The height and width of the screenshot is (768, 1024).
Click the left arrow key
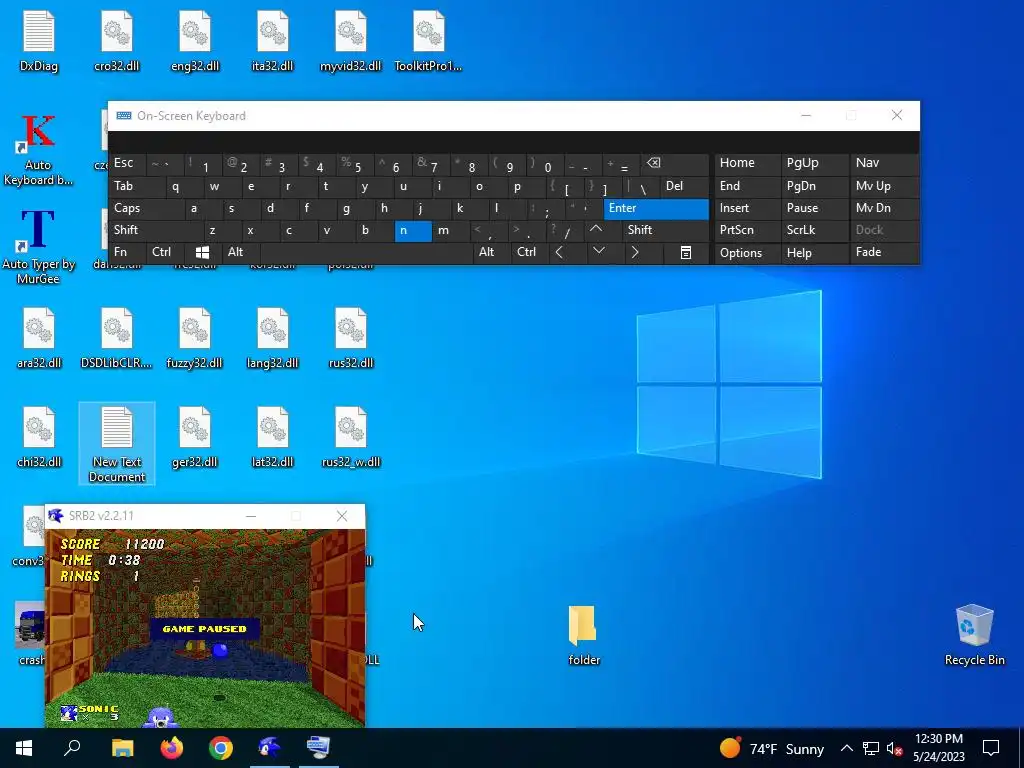click(568, 252)
